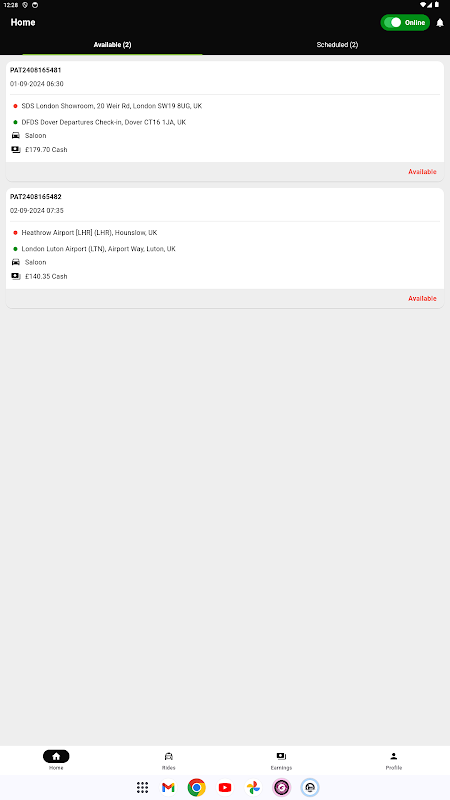
Task: Open booking PAT2408165482 card
Action: tap(224, 247)
